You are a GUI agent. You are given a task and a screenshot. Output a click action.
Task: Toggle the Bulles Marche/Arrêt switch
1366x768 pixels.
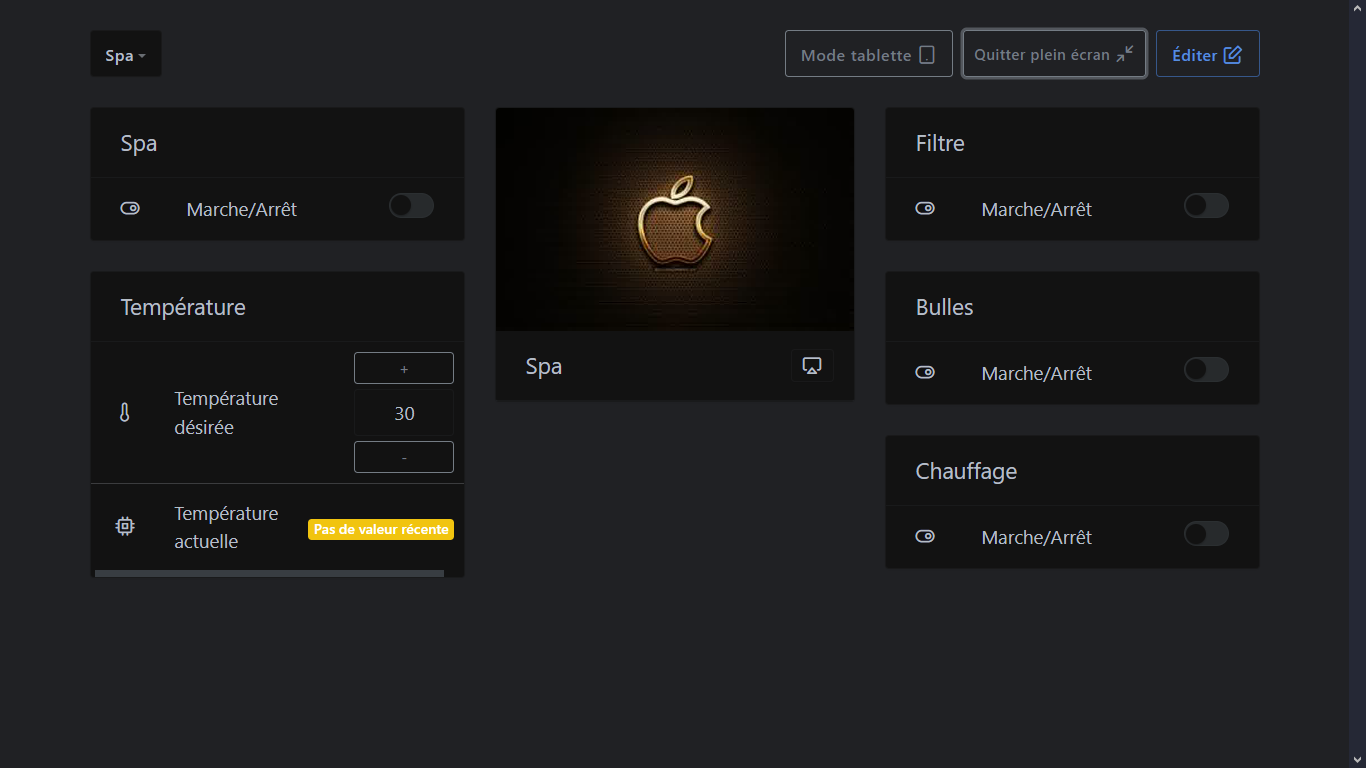1206,370
